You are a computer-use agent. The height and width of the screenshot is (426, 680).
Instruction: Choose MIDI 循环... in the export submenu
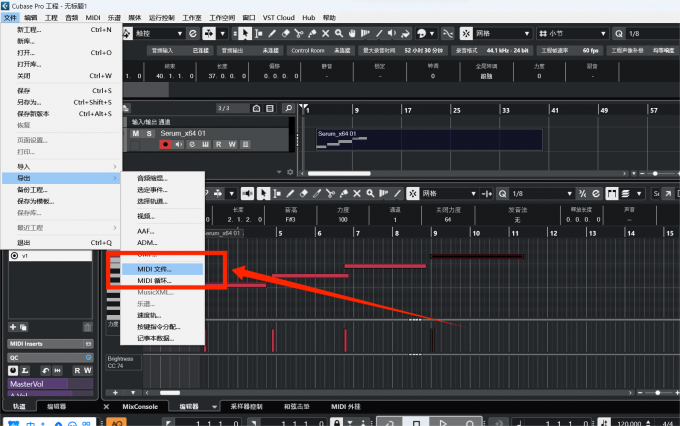click(x=162, y=281)
